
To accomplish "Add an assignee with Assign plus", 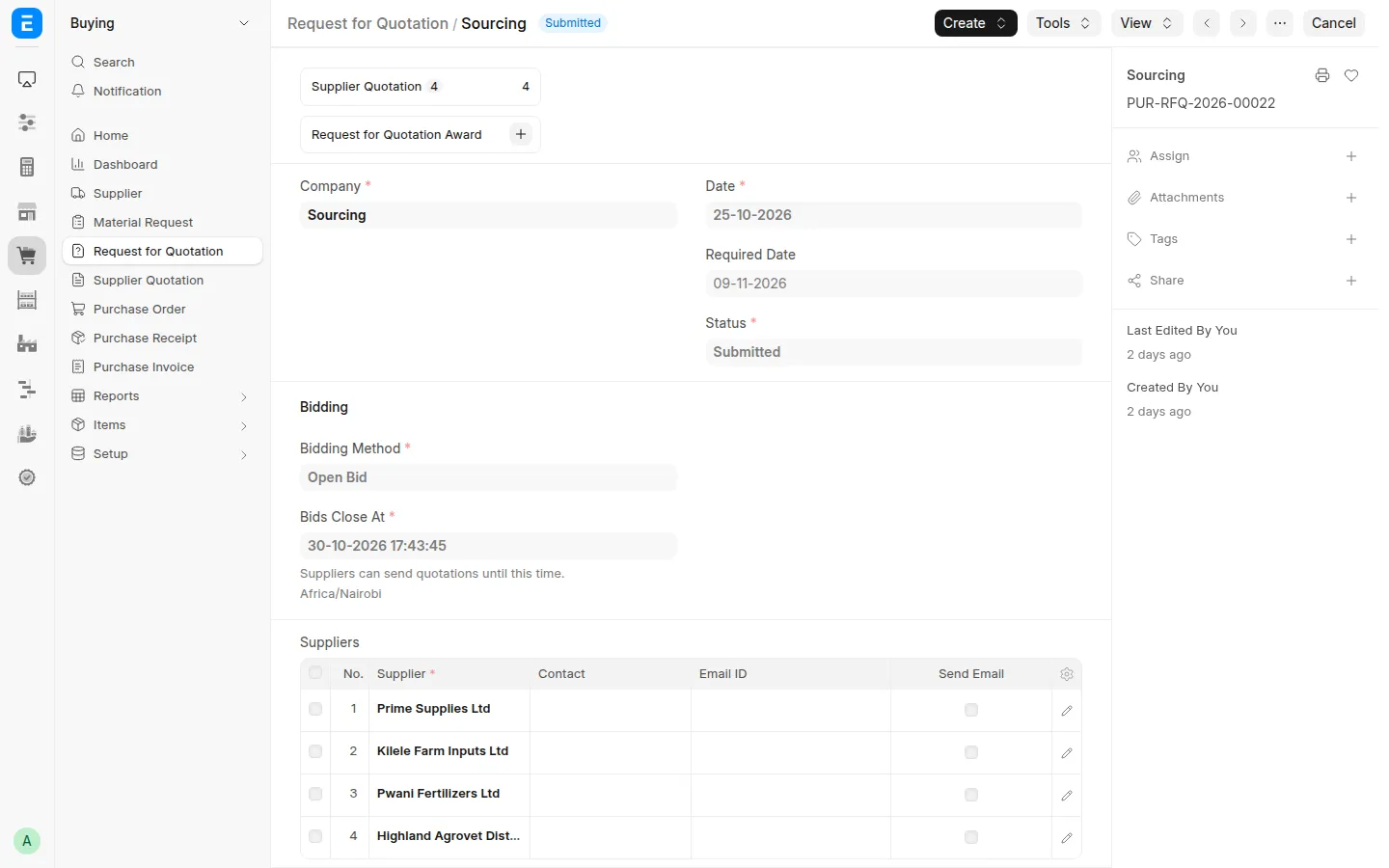I will click(x=1351, y=156).
